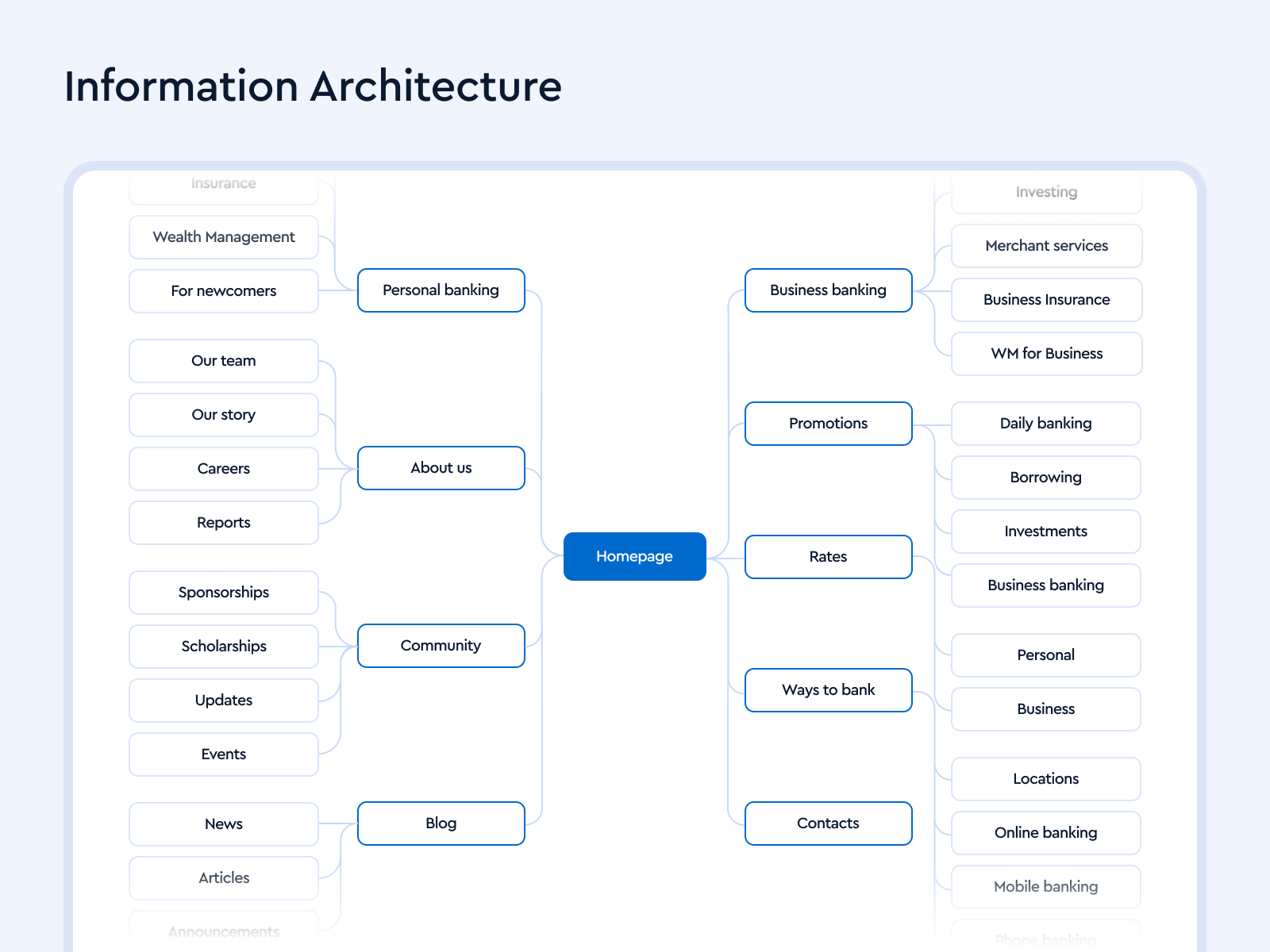Click the WM for Business box
Image resolution: width=1270 pixels, height=952 pixels.
1046,354
